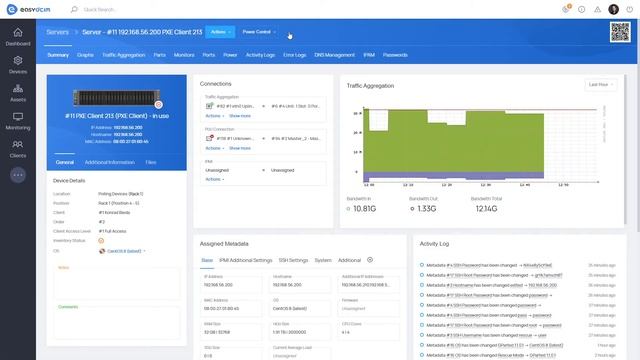Select the SSH Settings metadata tab
The height and width of the screenshot is (360, 640).
[293, 260]
